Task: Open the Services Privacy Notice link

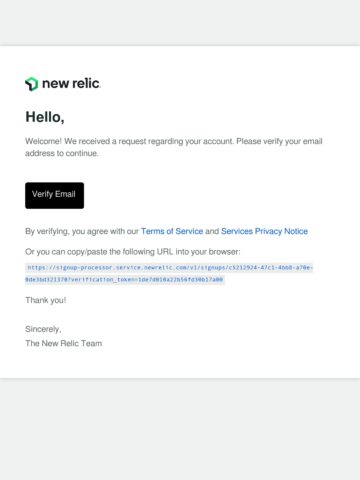Action: point(264,231)
